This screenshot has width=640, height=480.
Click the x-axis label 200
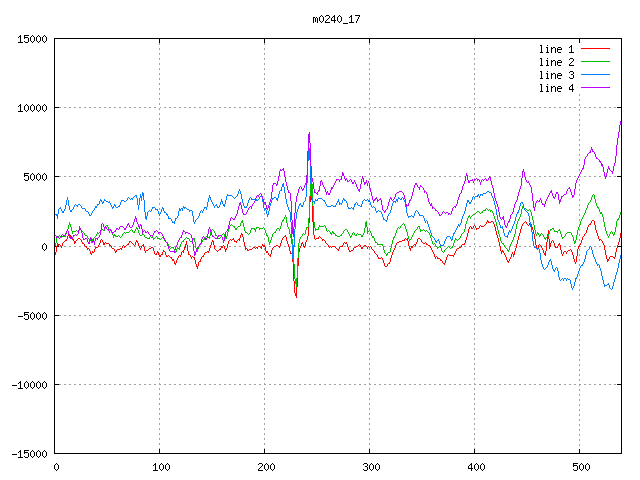(x=266, y=467)
